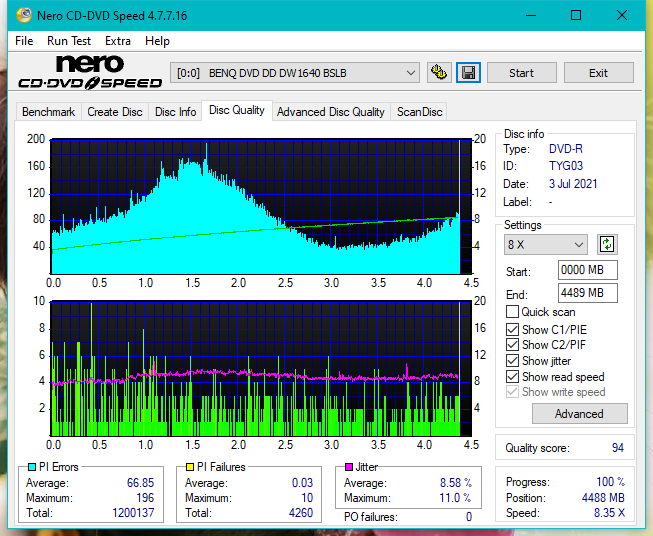
Task: Click the disc ID TYG03 text
Action: pyautogui.click(x=566, y=166)
